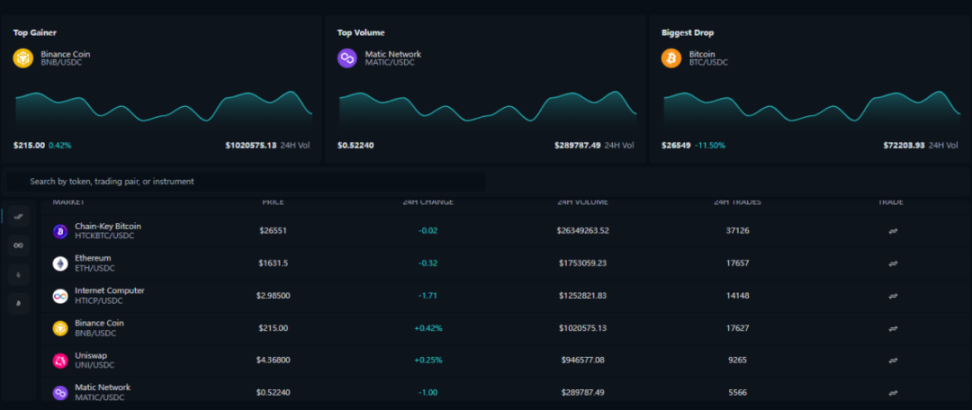Click the -1.71 change value
The width and height of the screenshot is (972, 410).
(x=428, y=296)
